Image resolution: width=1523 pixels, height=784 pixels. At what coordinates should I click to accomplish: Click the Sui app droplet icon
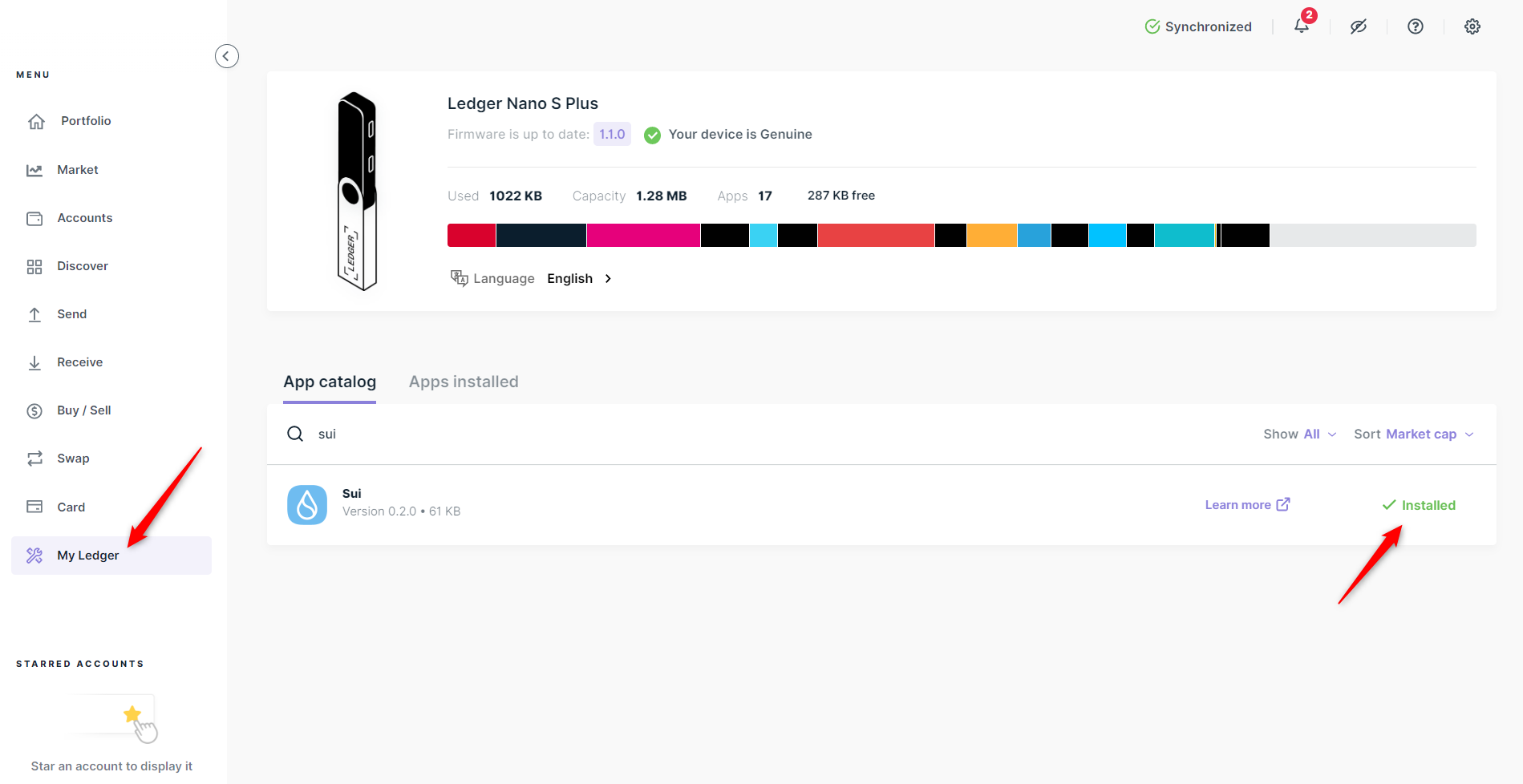[307, 505]
